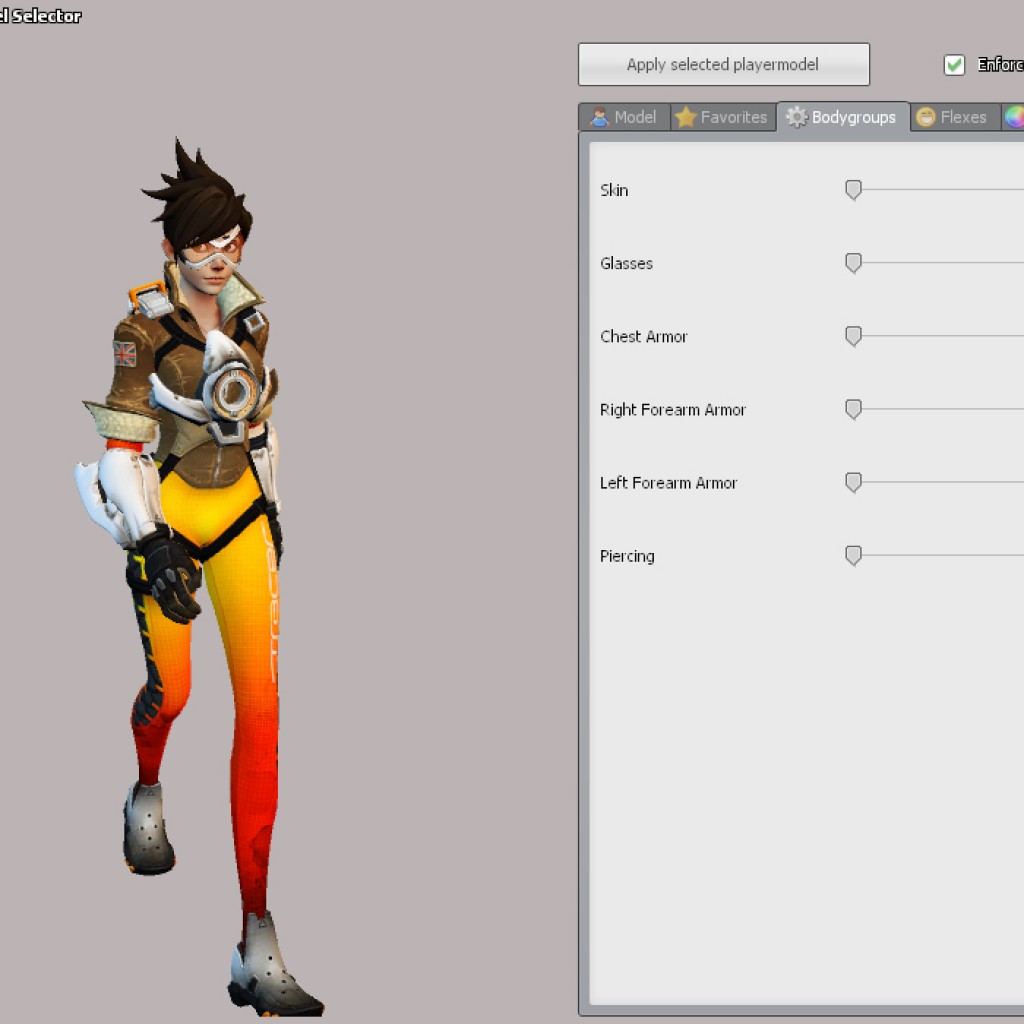The width and height of the screenshot is (1024, 1024).
Task: Open the Favorites tab
Action: (721, 117)
